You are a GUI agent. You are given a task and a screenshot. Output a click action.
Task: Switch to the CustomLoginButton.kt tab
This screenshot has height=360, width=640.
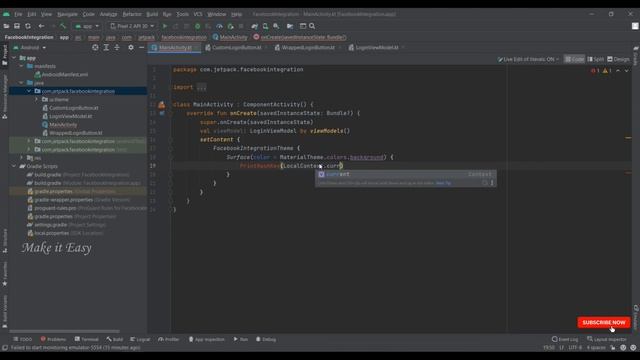pyautogui.click(x=236, y=48)
